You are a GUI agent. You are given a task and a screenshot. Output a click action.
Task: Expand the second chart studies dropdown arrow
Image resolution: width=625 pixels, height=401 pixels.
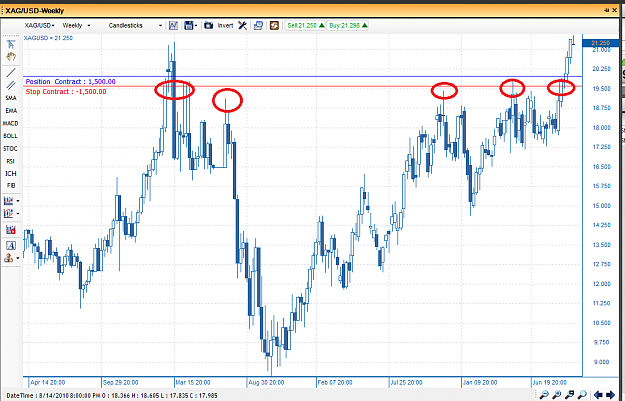tap(18, 214)
